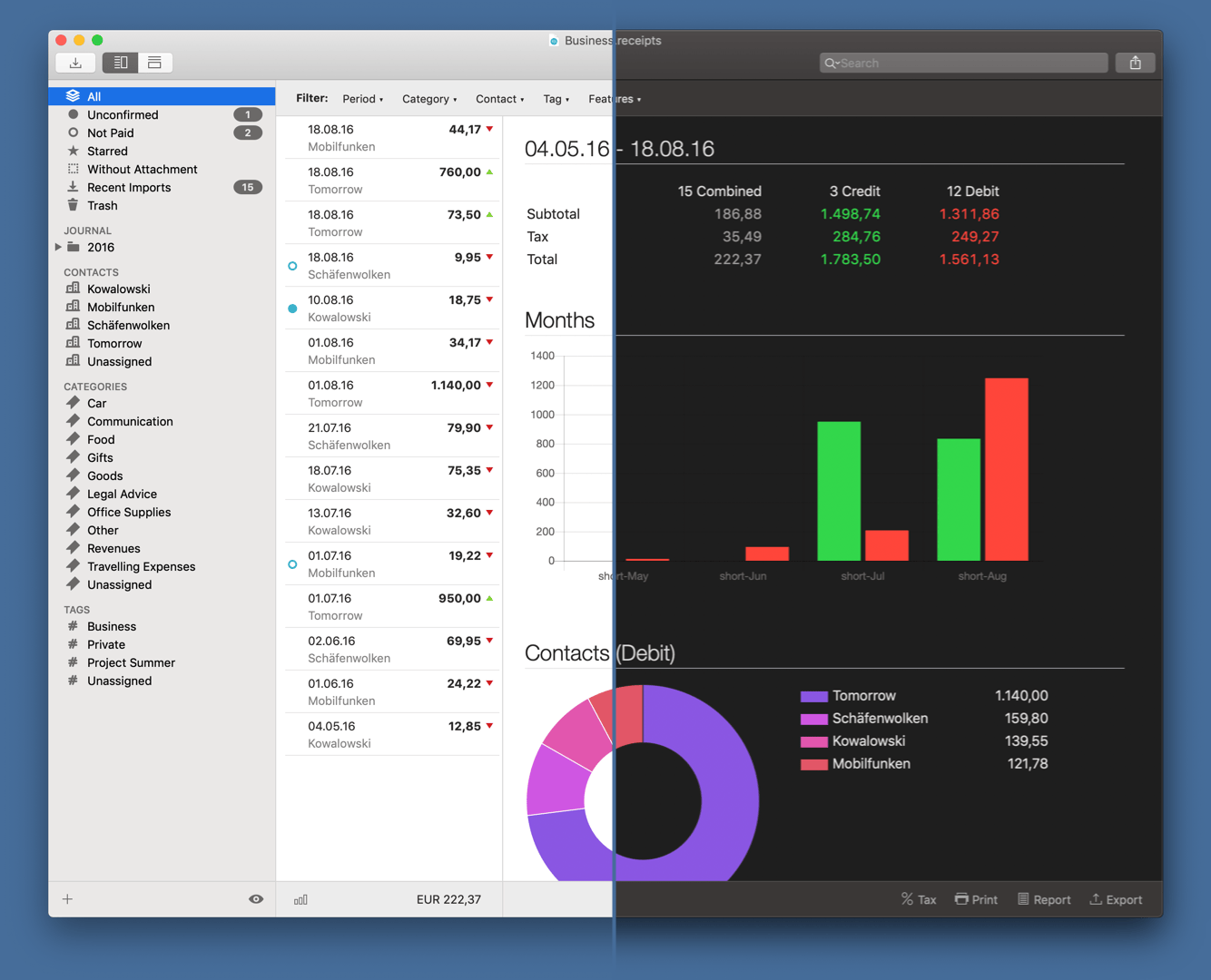Select the Starred filter in sidebar
1211x980 pixels.
[x=107, y=152]
